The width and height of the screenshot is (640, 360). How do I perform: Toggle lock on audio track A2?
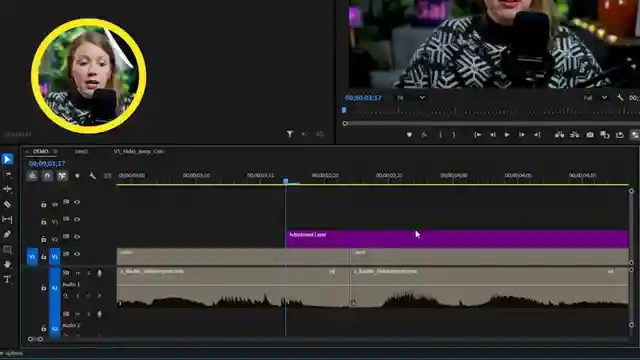click(x=44, y=328)
